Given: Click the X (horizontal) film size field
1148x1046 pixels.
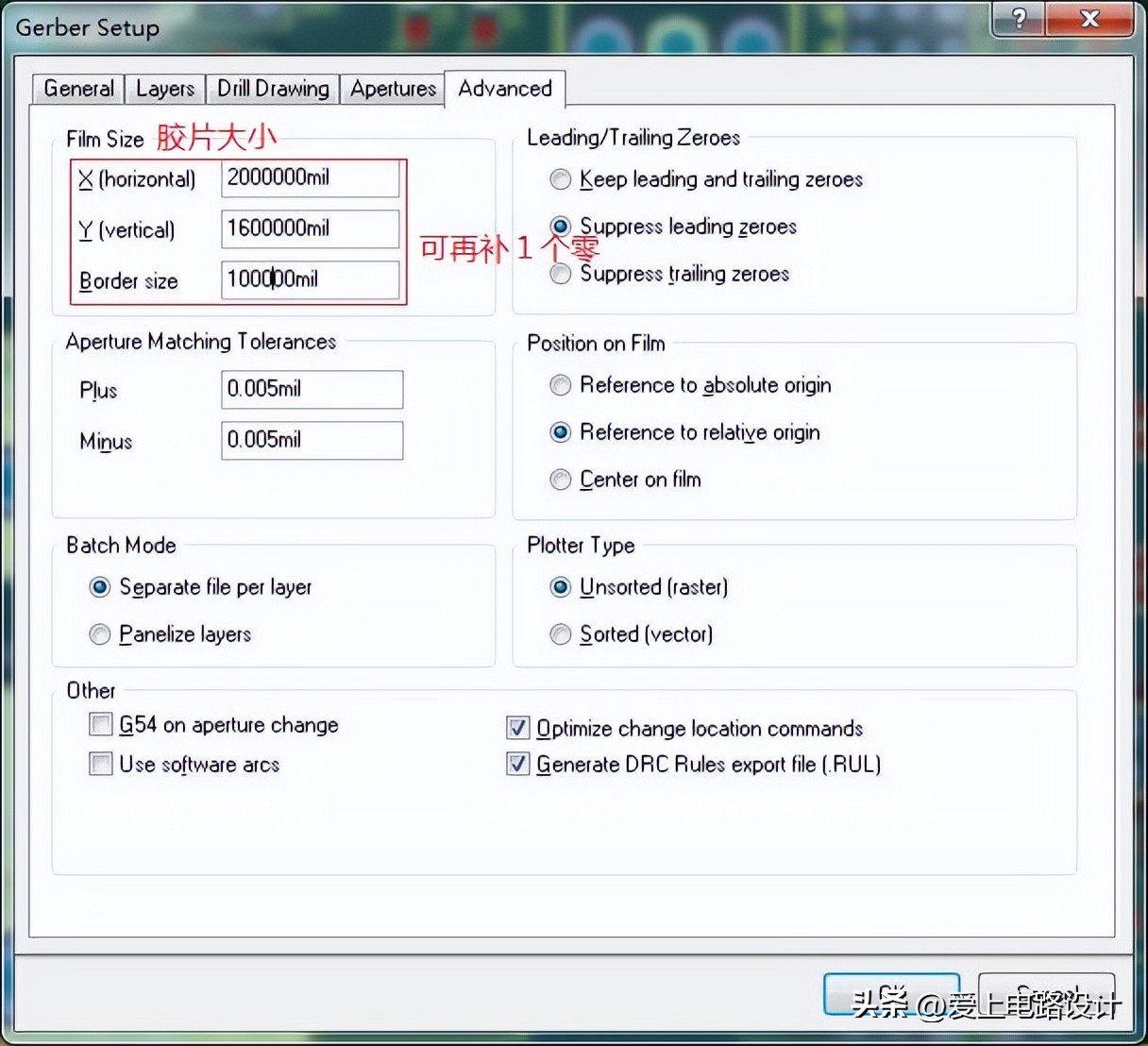Looking at the screenshot, I should point(310,177).
